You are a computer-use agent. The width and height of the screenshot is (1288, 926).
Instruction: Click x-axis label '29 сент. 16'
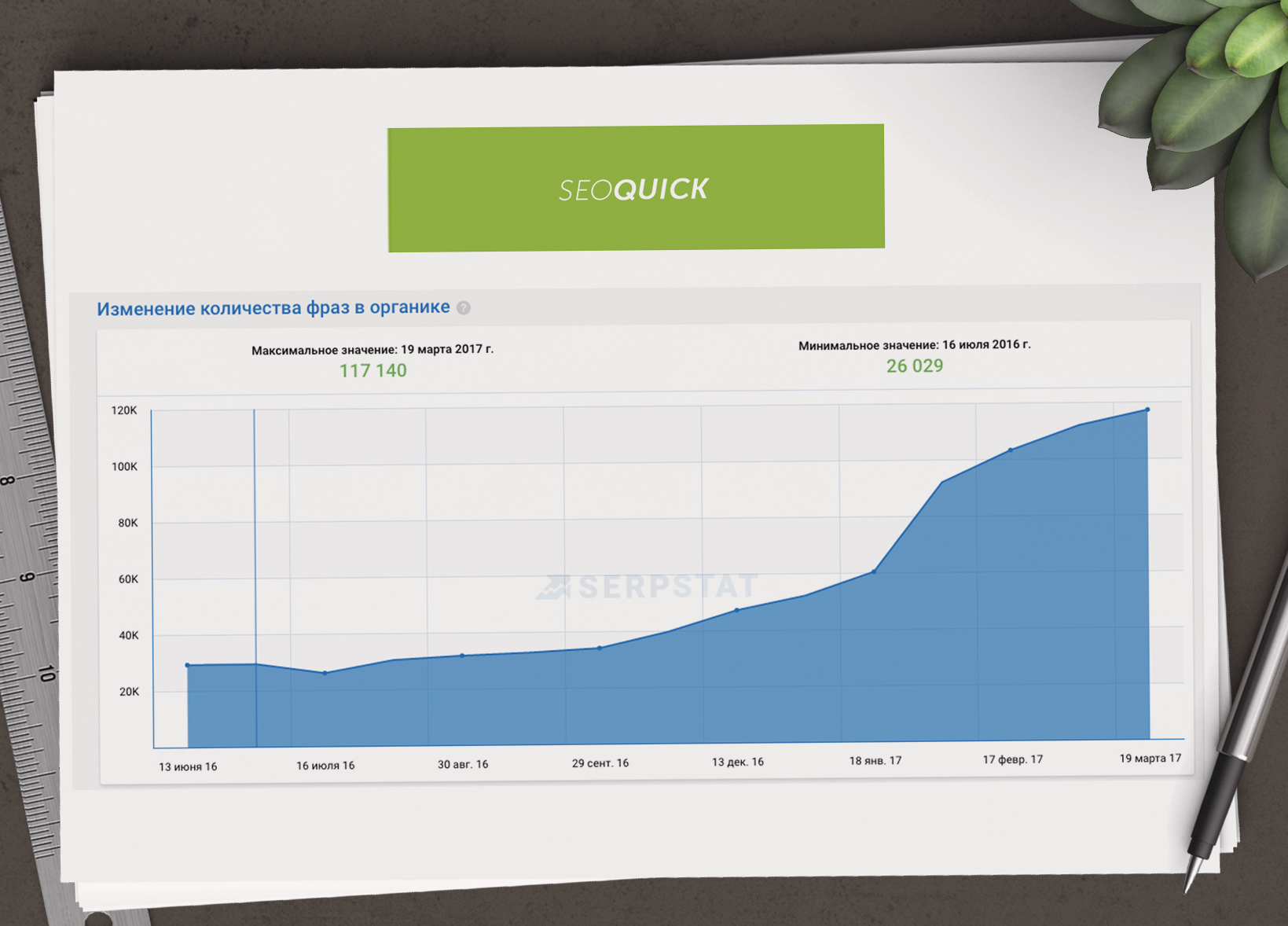point(600,762)
